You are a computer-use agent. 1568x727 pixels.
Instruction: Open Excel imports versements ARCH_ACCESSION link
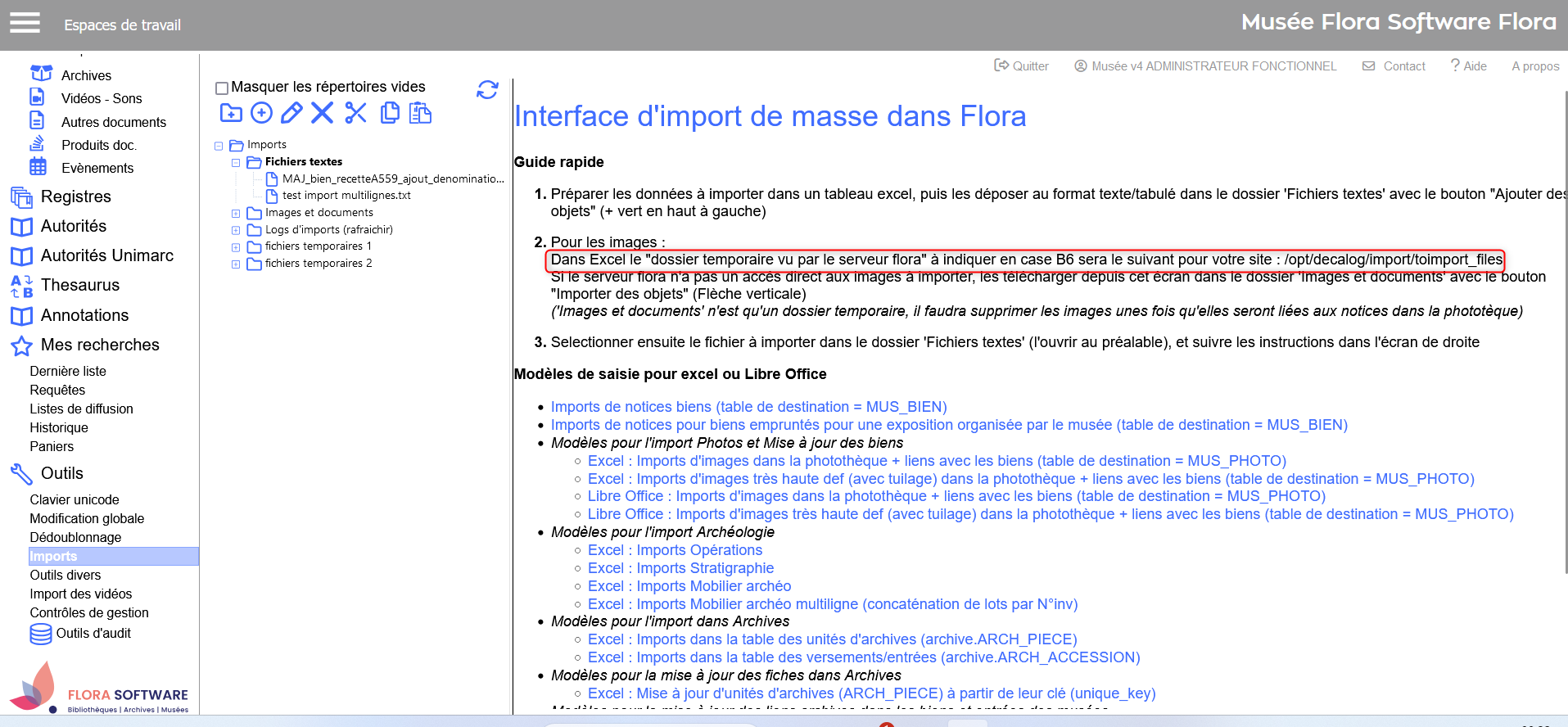864,657
